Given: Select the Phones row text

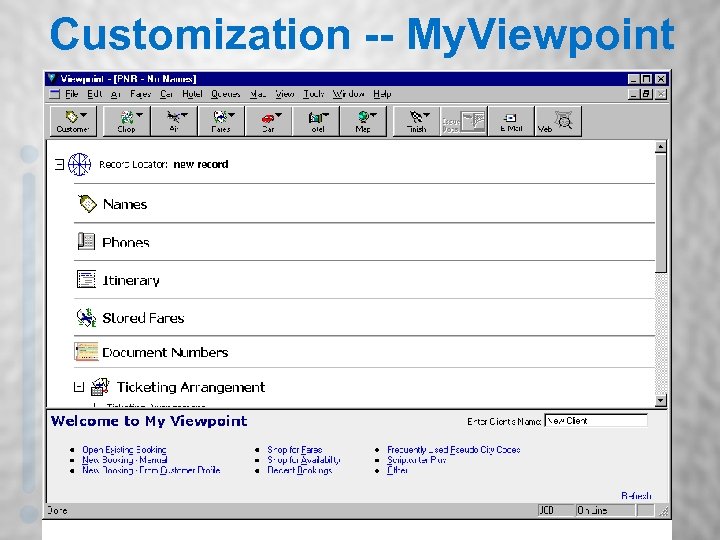Looking at the screenshot, I should (126, 242).
